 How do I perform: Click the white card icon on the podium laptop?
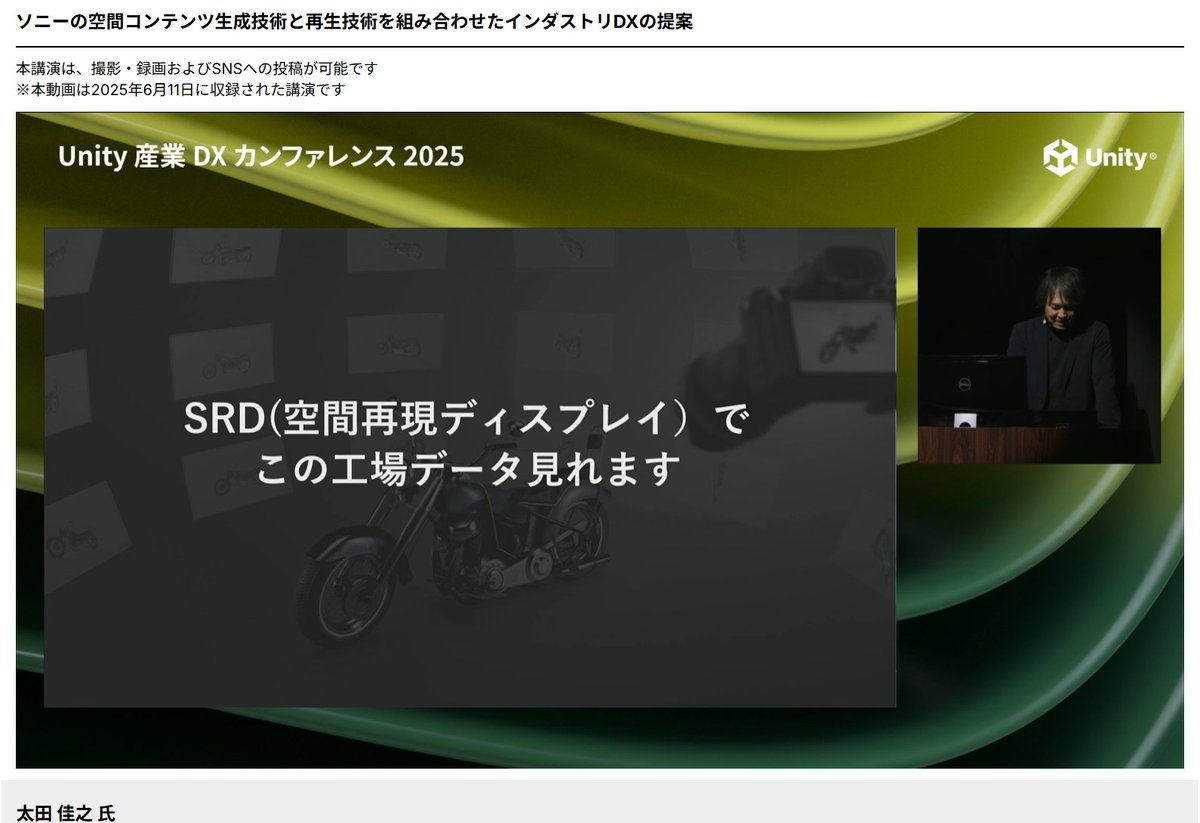pyautogui.click(x=965, y=421)
